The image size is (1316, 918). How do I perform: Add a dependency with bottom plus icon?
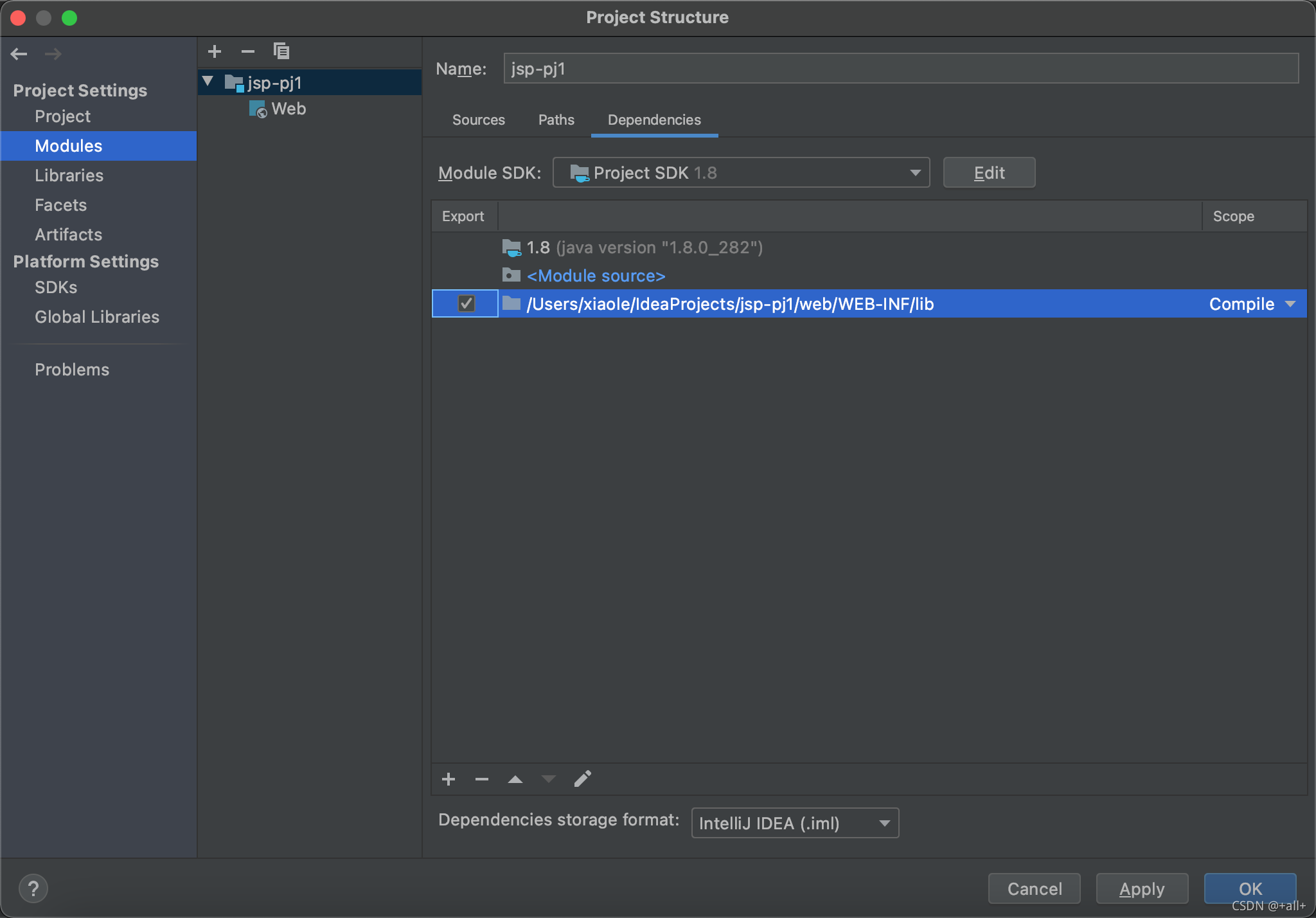[449, 779]
